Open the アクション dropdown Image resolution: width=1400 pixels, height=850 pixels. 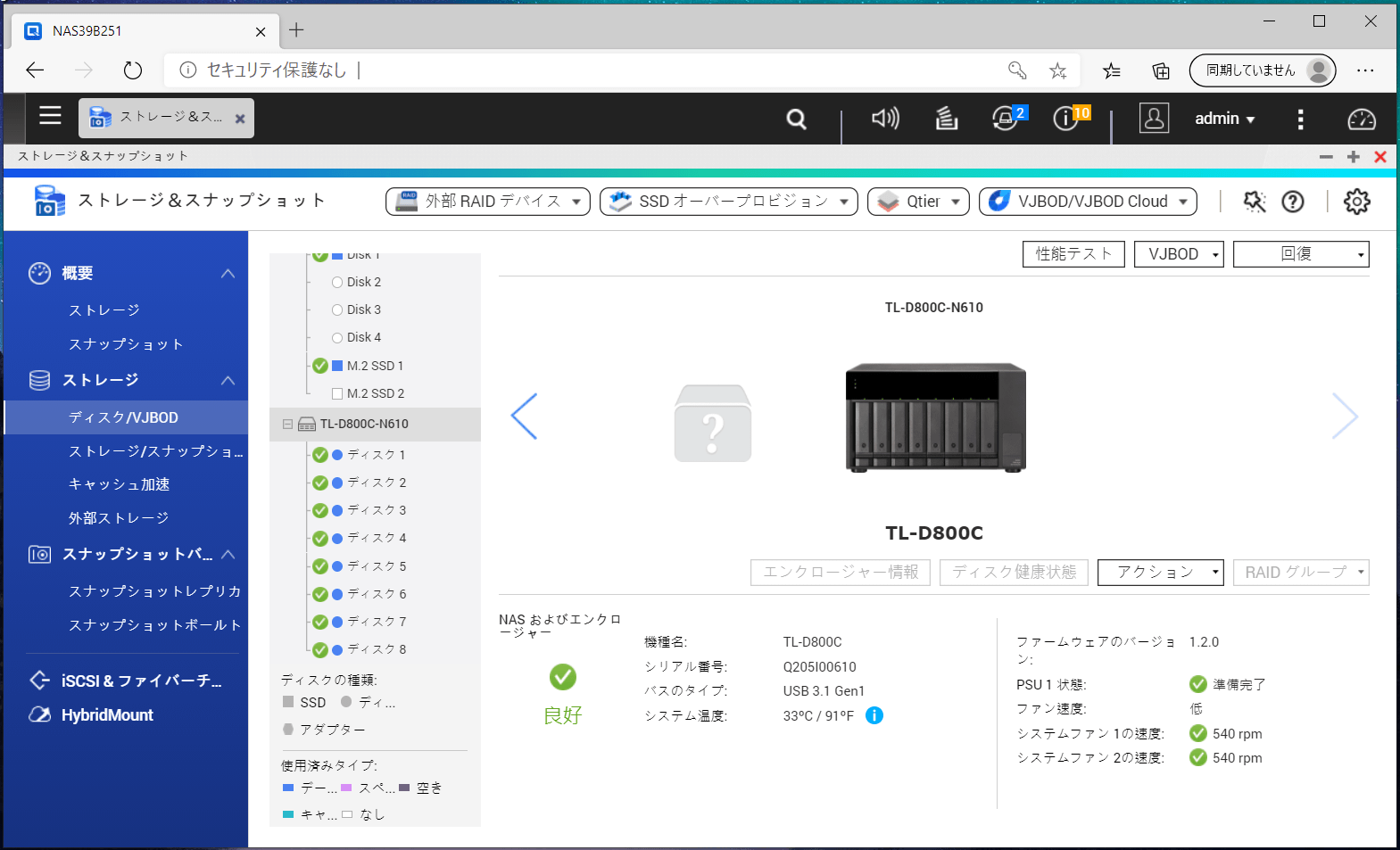[x=1160, y=573]
